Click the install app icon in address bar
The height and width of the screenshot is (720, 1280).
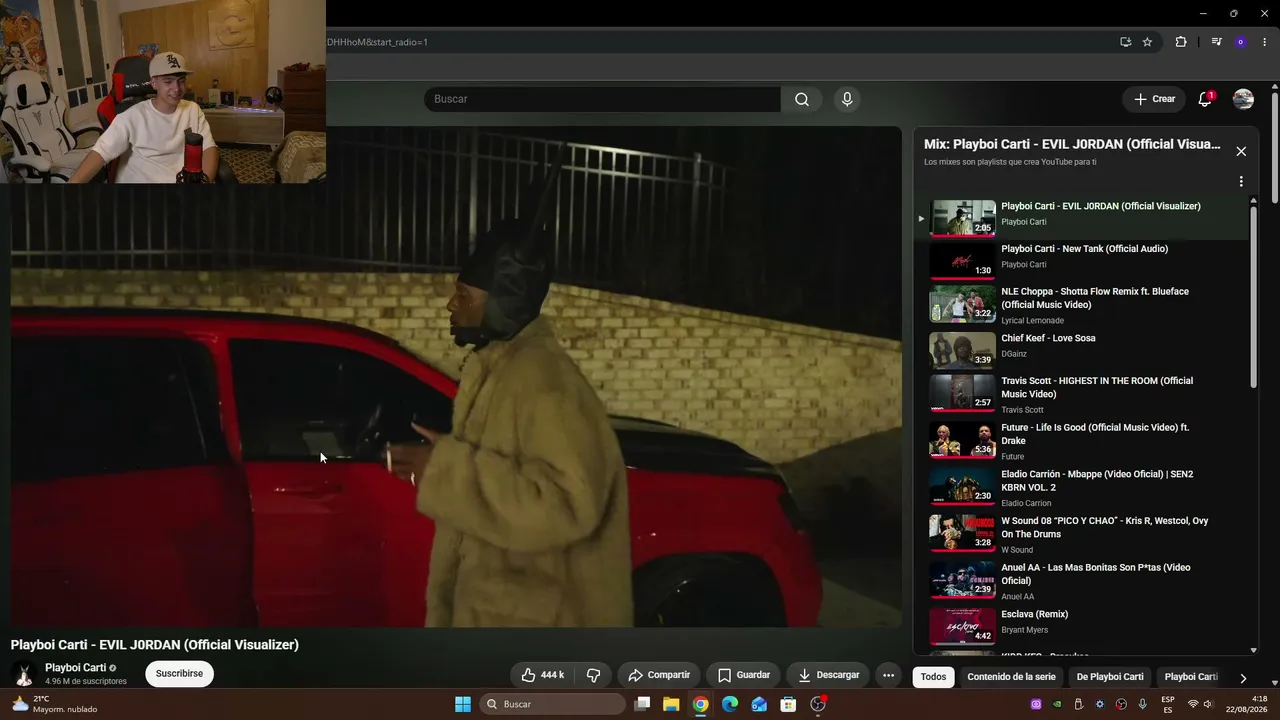click(x=1125, y=42)
